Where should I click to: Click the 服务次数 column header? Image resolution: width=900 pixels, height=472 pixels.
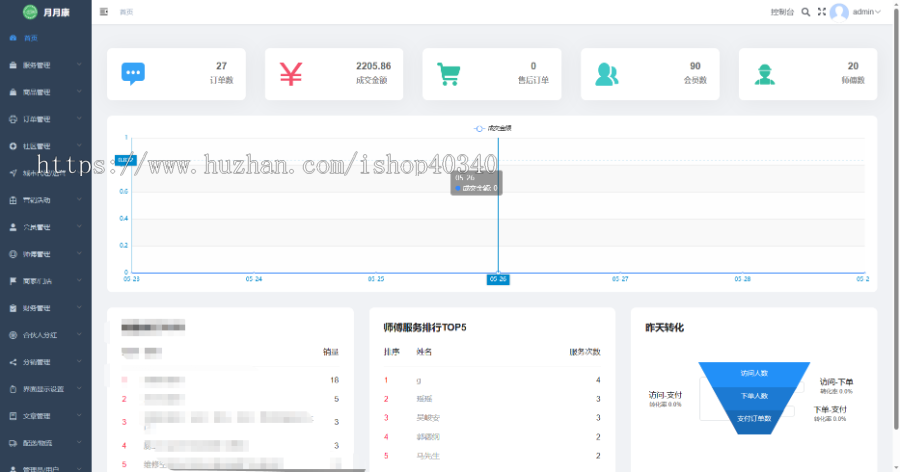(x=585, y=351)
